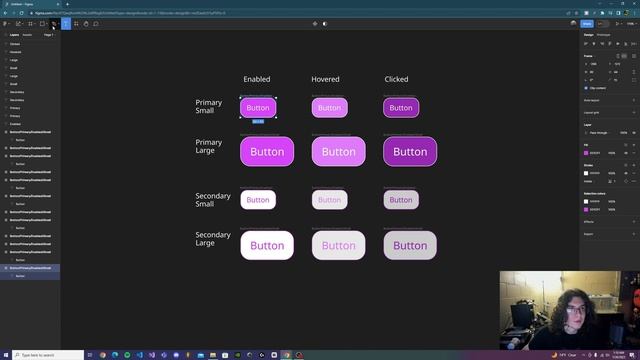Open a new browser tab

(x=67, y=4)
